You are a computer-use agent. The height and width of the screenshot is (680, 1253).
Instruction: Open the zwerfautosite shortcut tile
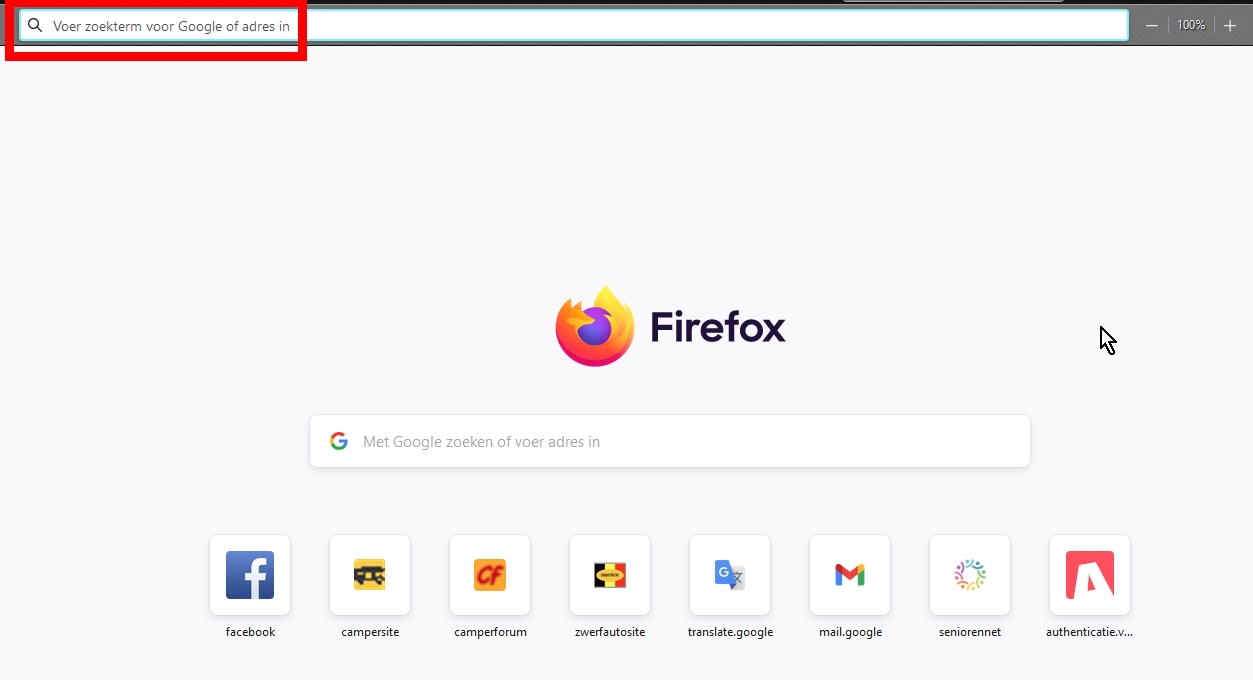tap(610, 575)
